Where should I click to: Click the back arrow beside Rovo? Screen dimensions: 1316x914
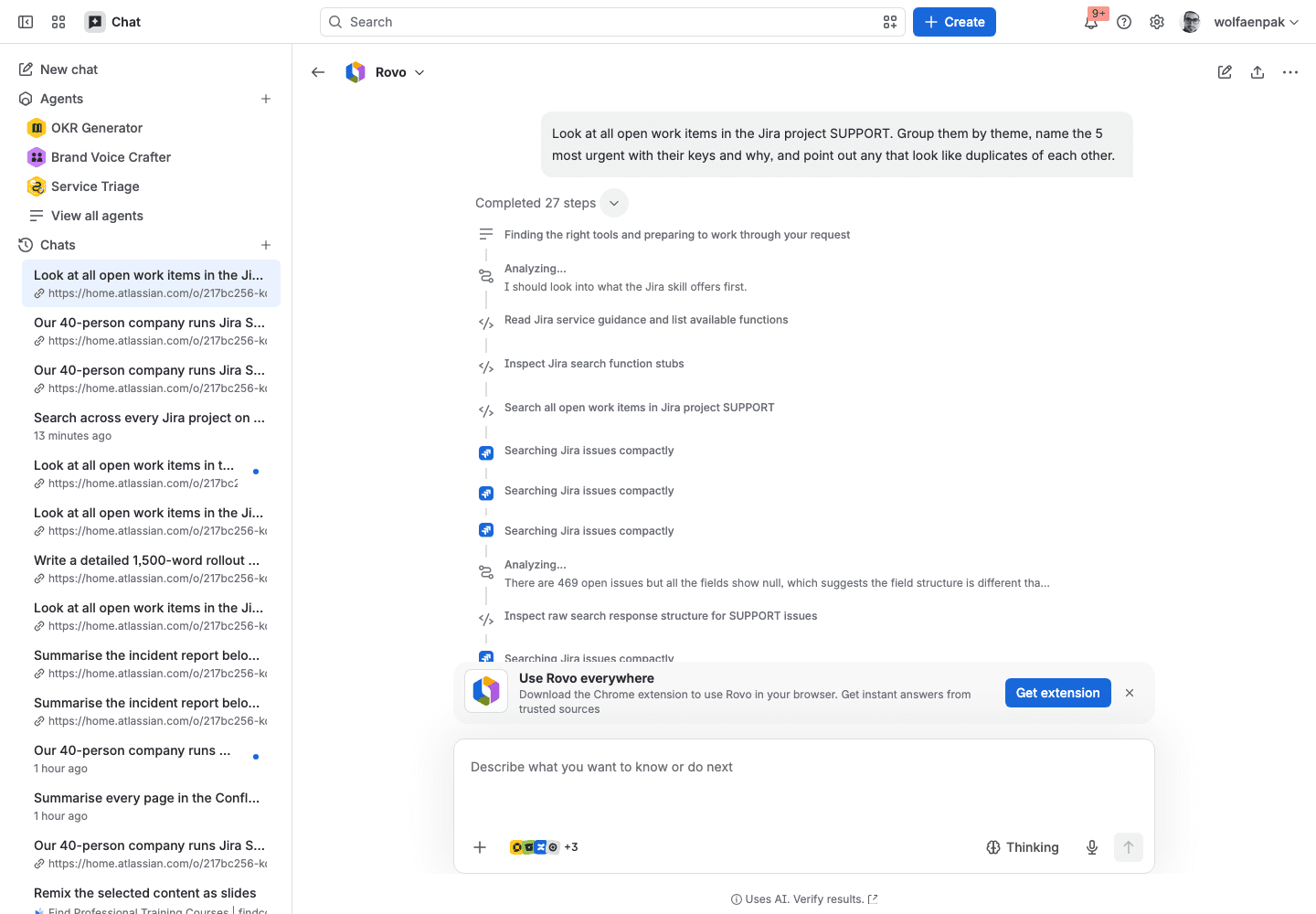tap(318, 72)
